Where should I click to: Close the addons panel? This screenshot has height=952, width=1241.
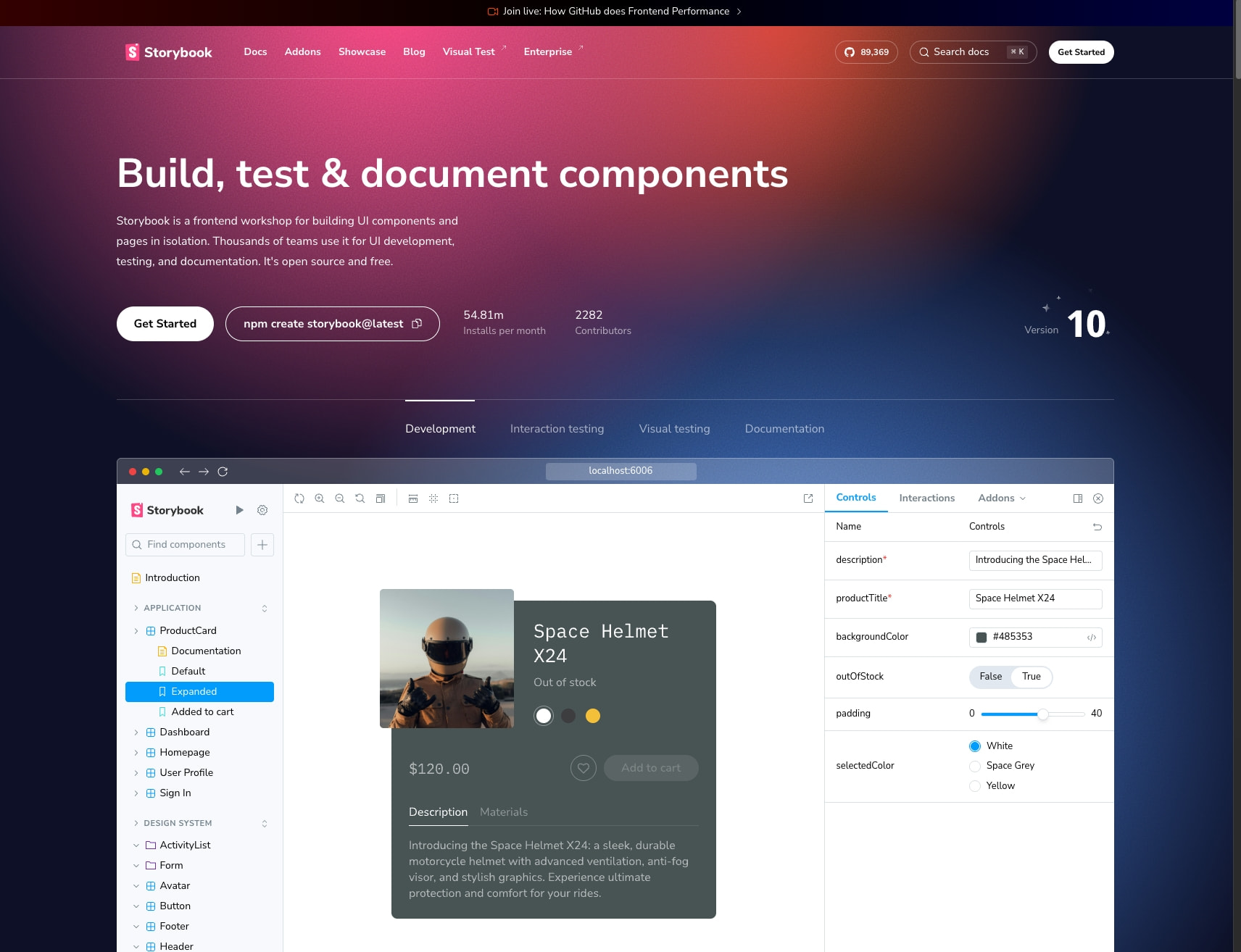tap(1098, 498)
